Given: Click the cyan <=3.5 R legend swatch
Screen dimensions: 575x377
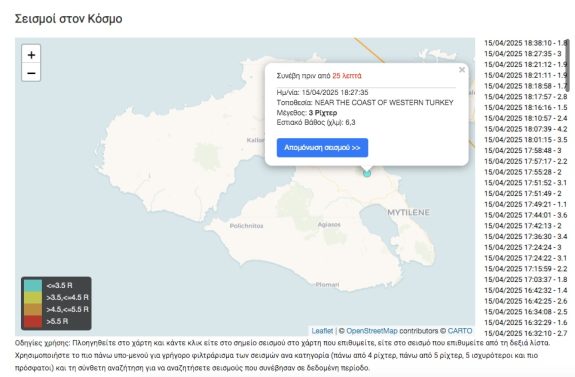Looking at the screenshot, I should [x=33, y=285].
